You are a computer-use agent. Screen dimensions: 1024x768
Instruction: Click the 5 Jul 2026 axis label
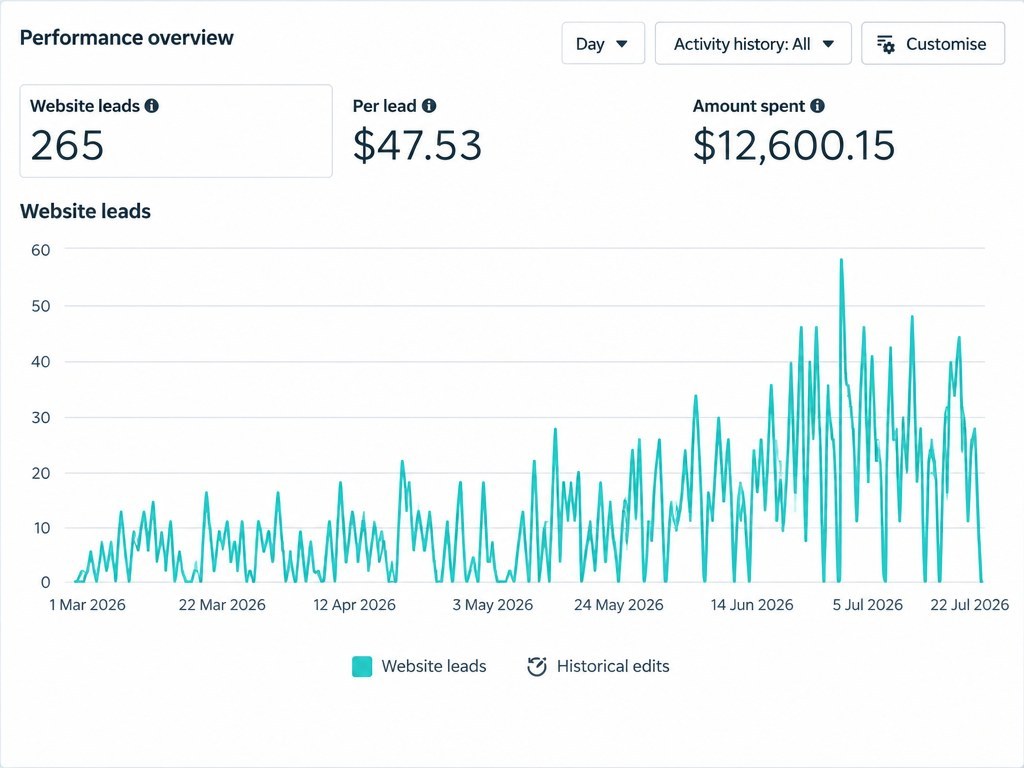click(867, 605)
